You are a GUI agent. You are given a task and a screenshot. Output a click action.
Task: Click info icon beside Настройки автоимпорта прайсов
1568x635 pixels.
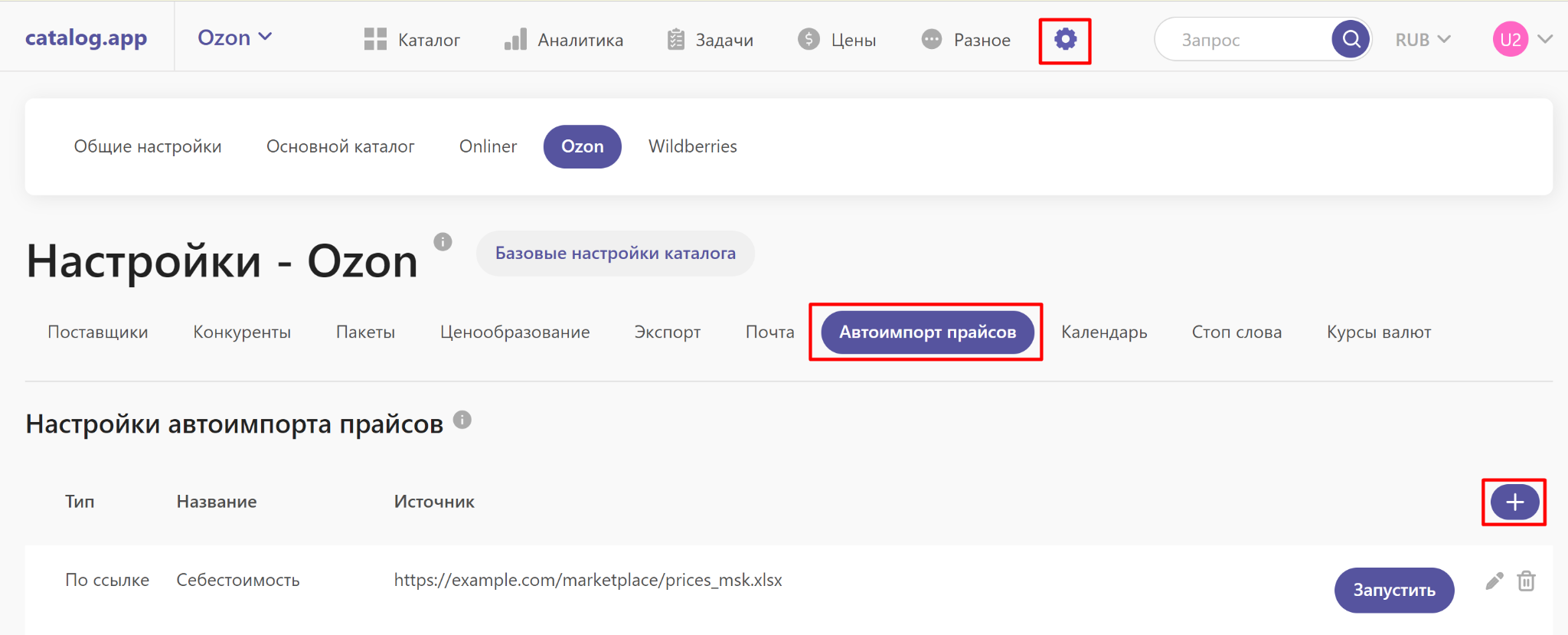(x=462, y=420)
